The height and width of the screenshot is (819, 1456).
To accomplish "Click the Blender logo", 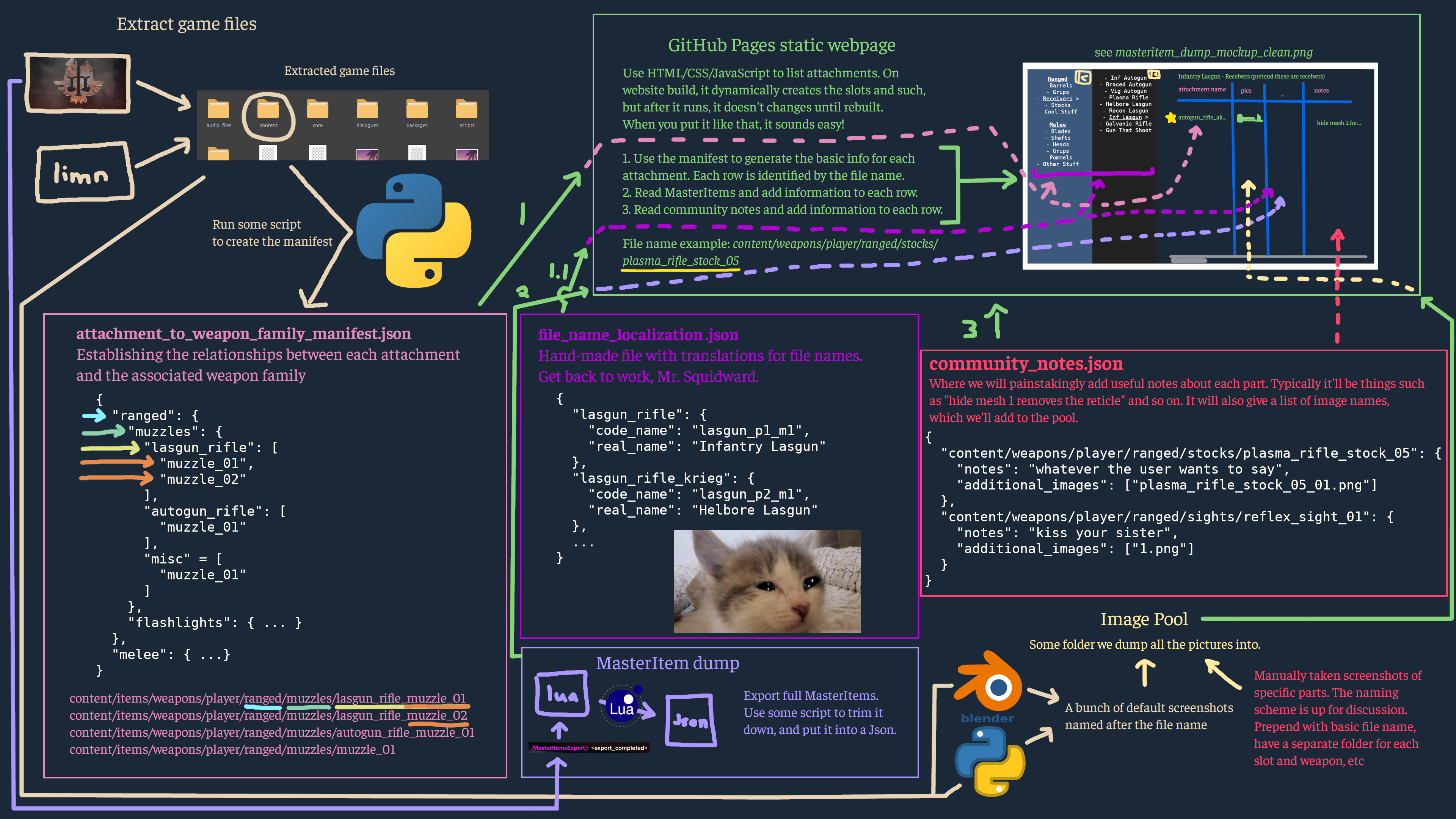I will click(988, 687).
